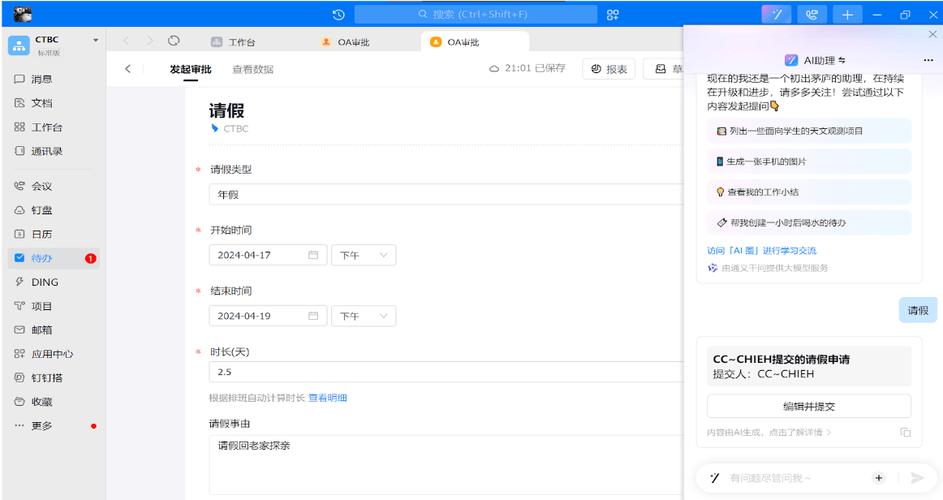
Task: Open the 访问「AI 圈」进行学习交流 link
Action: 761,250
